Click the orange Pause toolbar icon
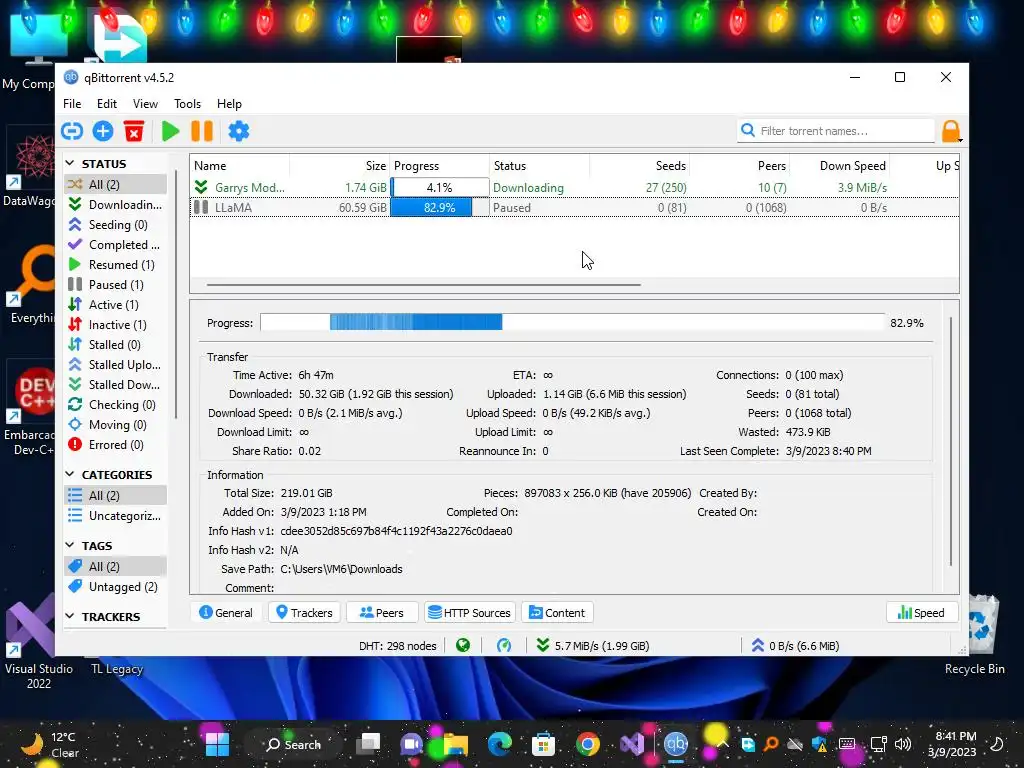This screenshot has height=768, width=1024. click(x=202, y=131)
